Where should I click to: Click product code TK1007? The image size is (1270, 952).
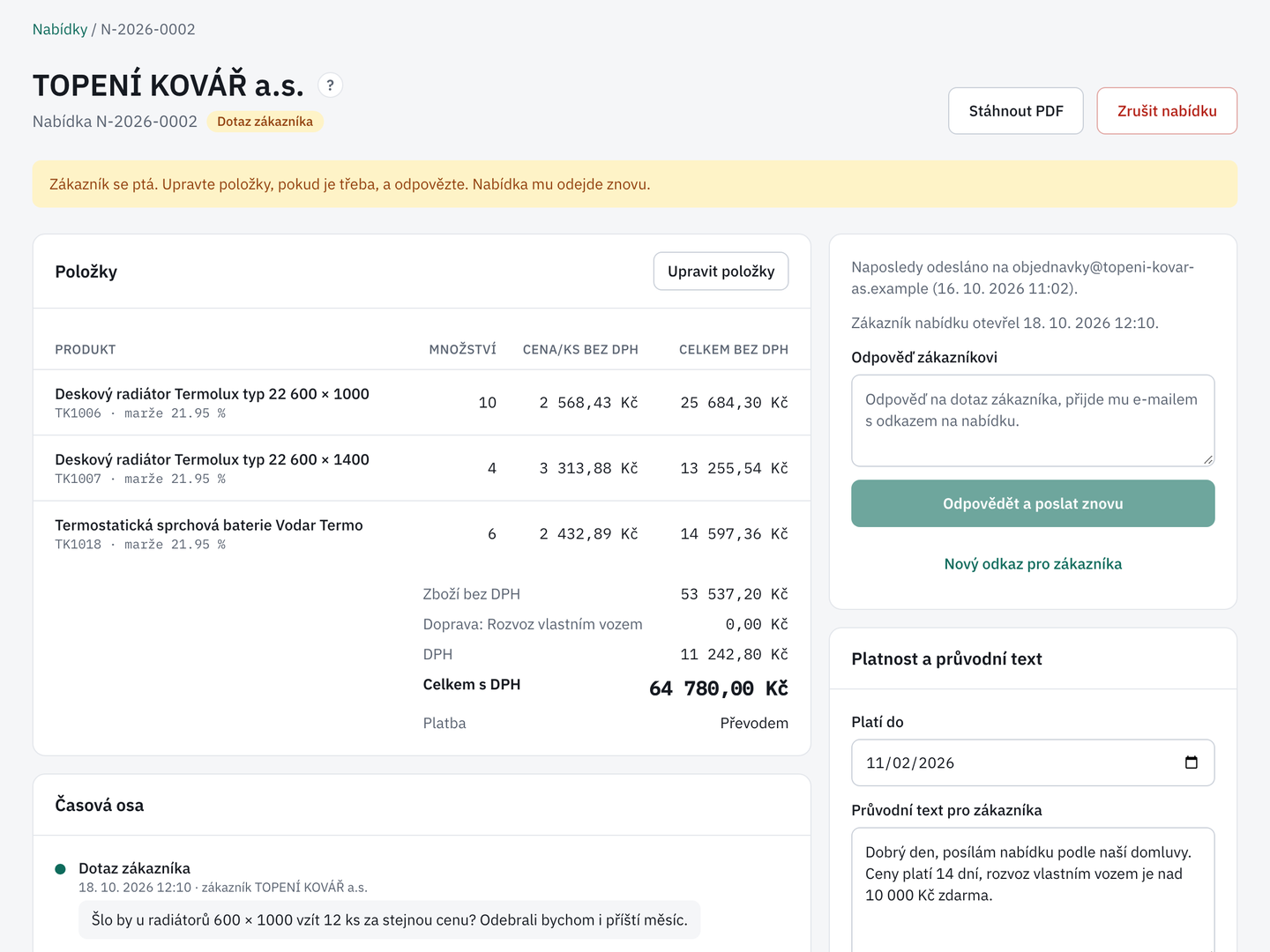(78, 479)
